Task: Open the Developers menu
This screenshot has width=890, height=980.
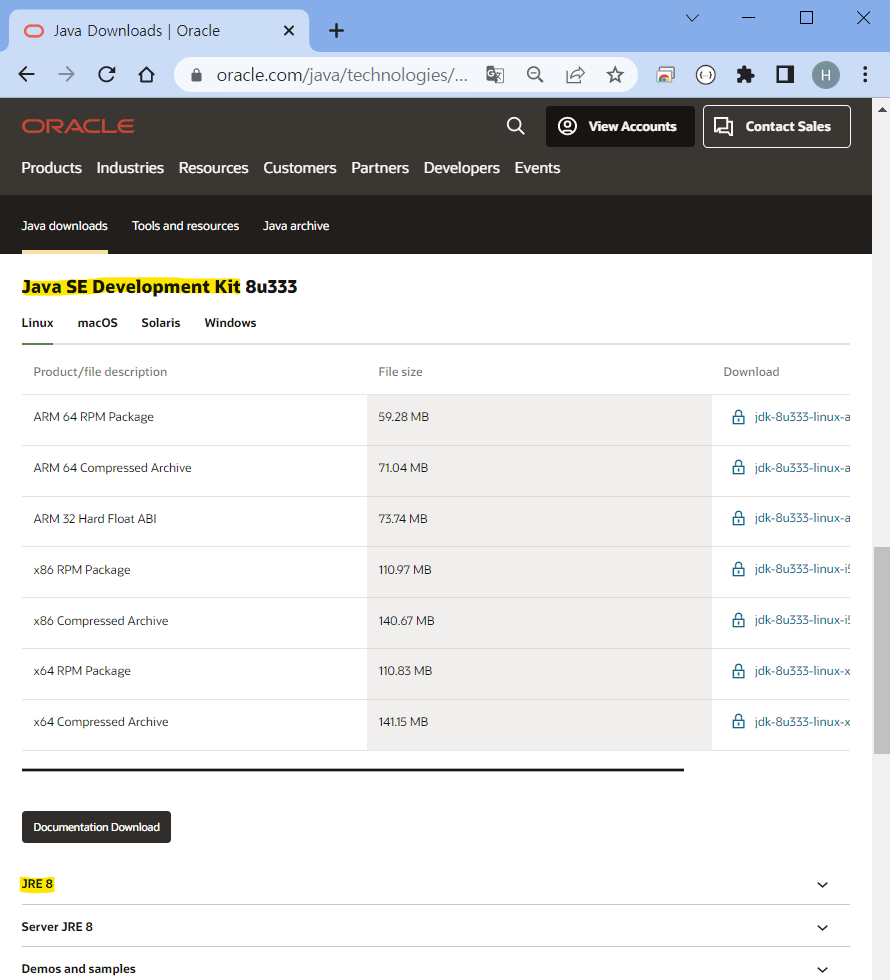Action: click(x=461, y=168)
